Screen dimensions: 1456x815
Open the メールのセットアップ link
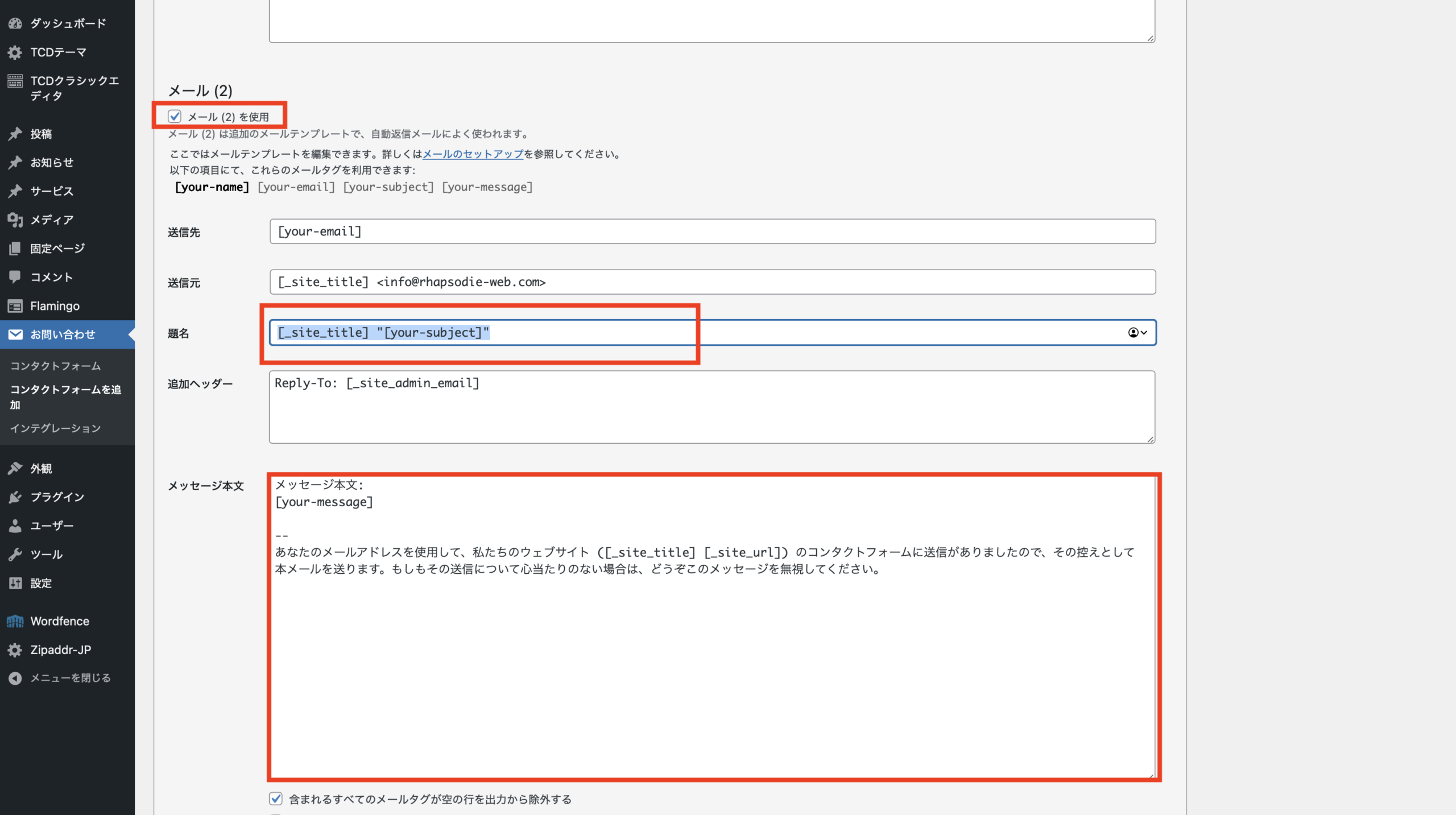tap(473, 154)
